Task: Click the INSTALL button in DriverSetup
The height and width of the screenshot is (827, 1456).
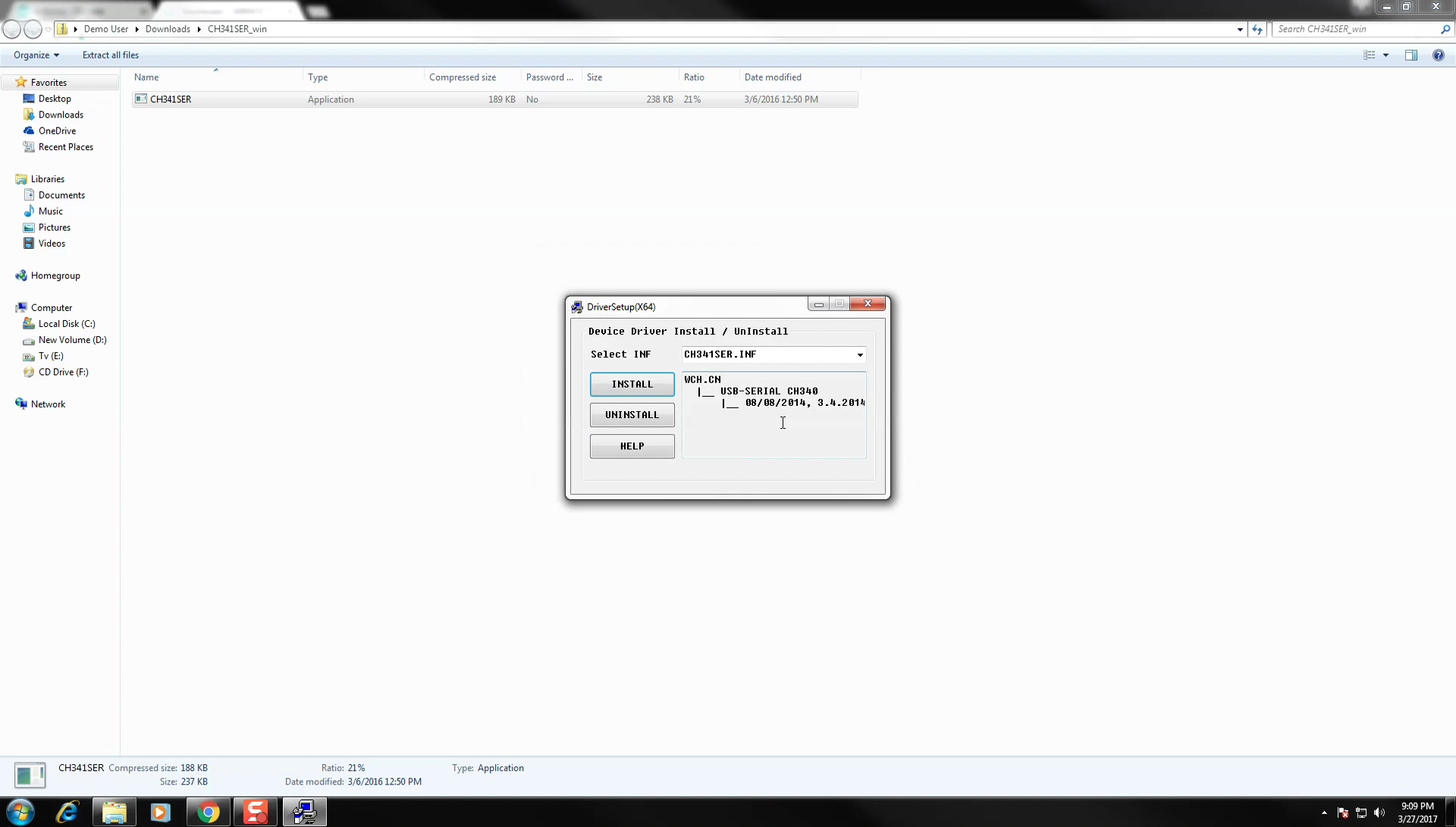Action: pos(632,384)
